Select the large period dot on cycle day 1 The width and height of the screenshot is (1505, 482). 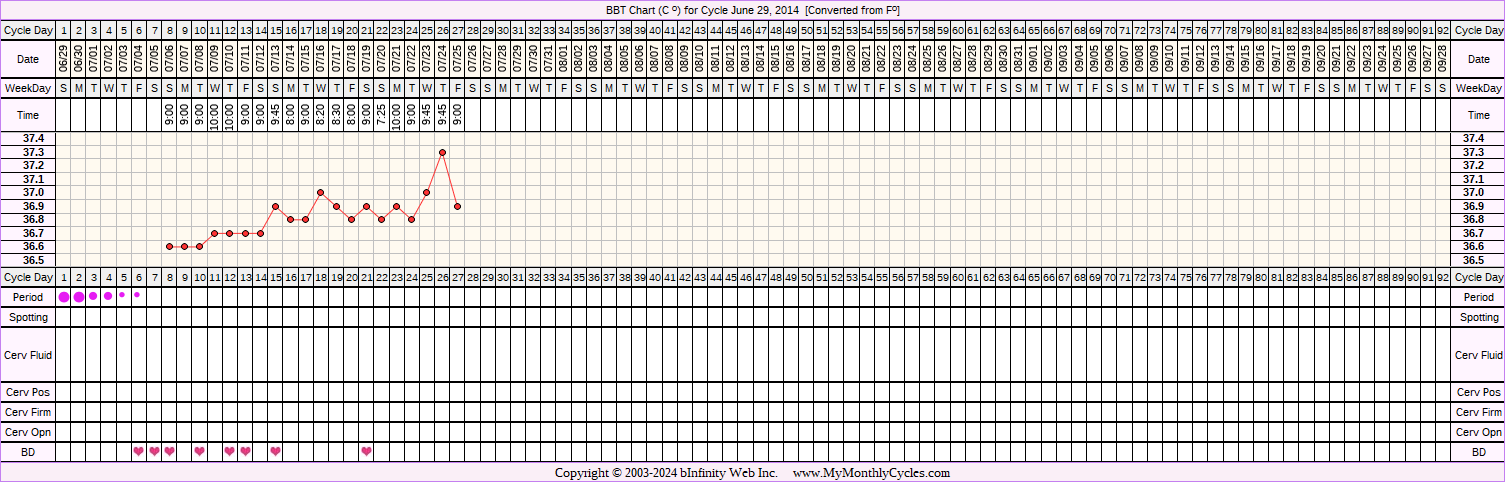64,297
